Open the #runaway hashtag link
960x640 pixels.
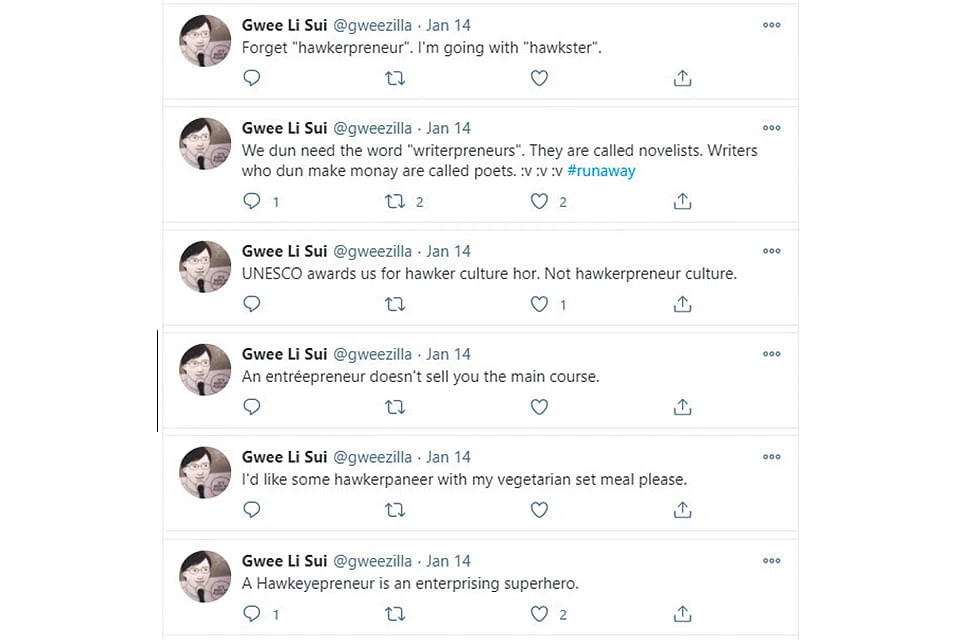tap(601, 171)
